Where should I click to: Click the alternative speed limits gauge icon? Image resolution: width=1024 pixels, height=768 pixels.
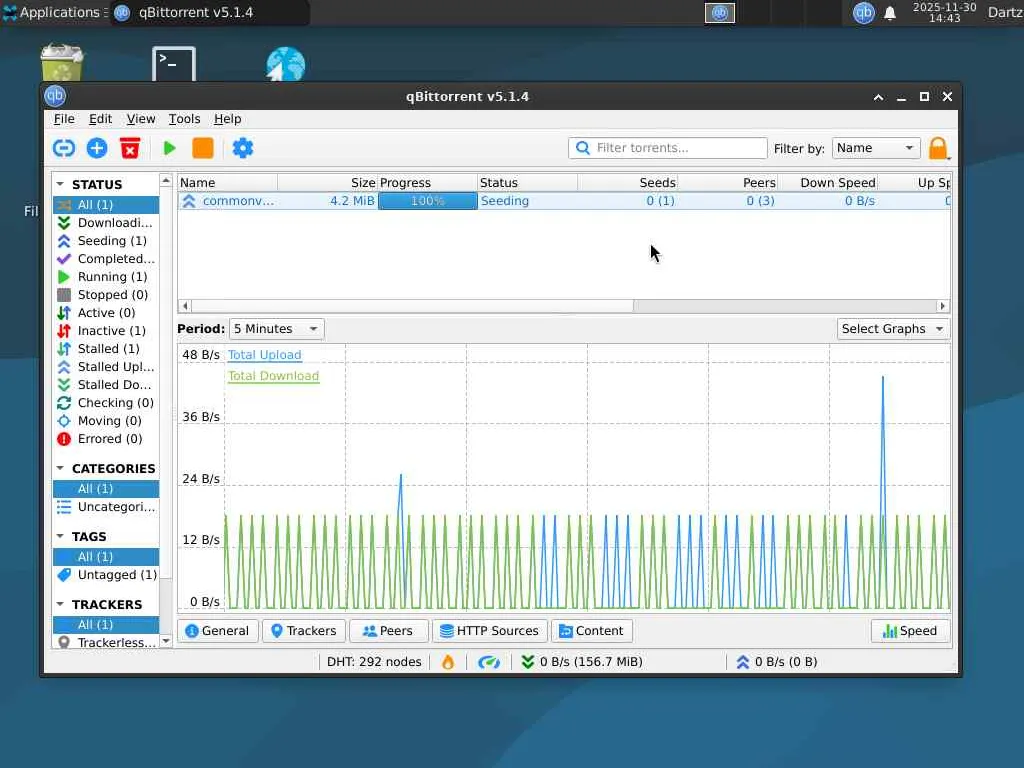pyautogui.click(x=488, y=662)
